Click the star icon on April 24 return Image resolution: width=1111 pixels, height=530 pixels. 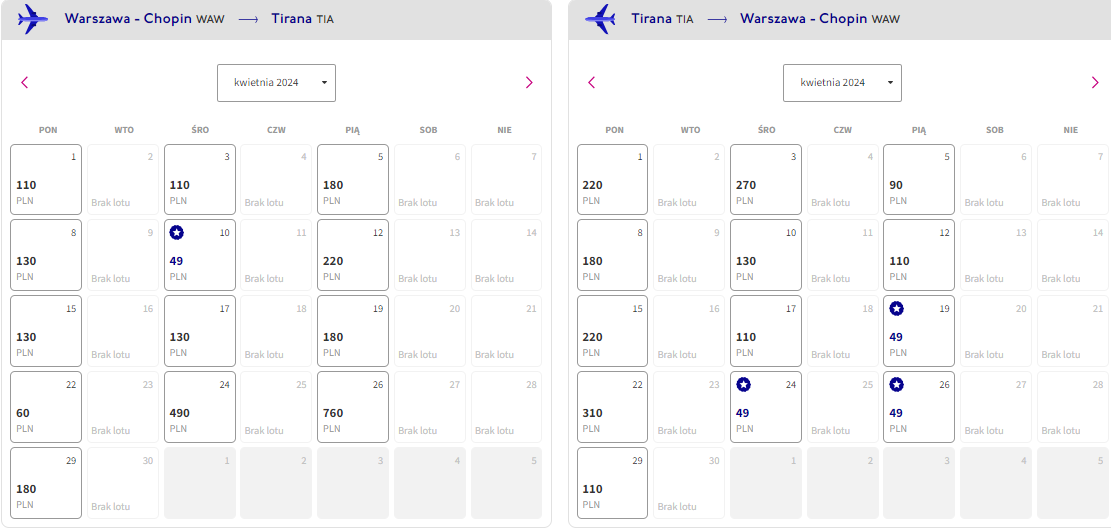point(743,385)
